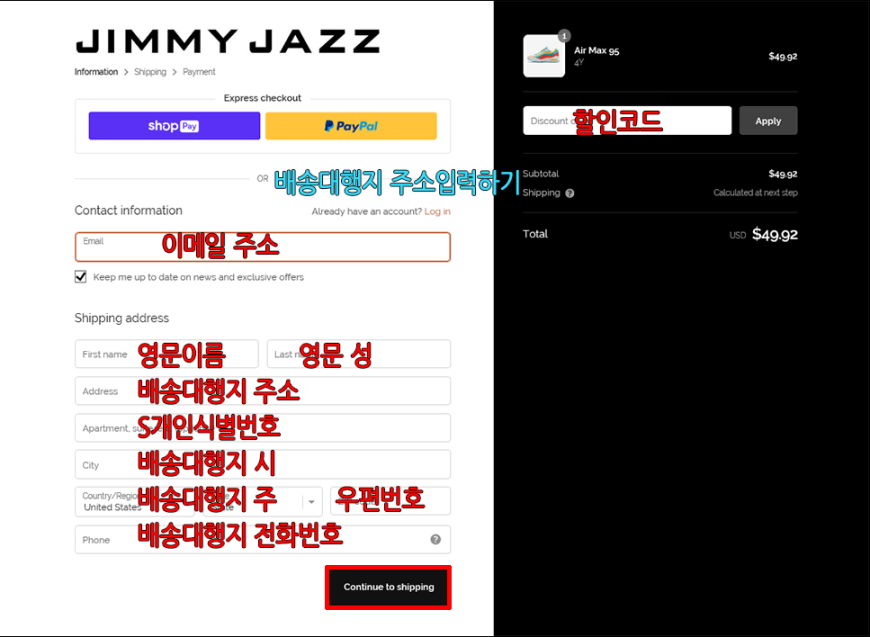Go to Shipping breadcrumb step
The width and height of the screenshot is (870, 637).
[x=150, y=72]
